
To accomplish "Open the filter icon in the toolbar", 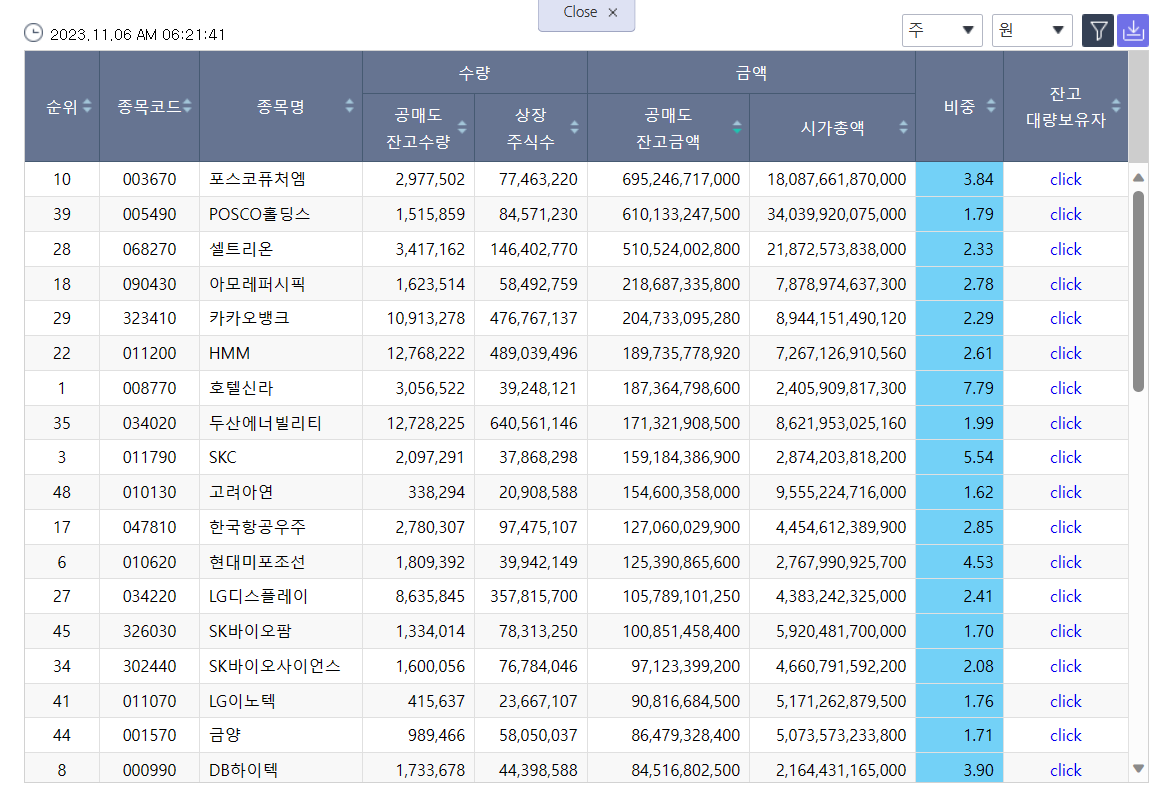I will coord(1097,30).
